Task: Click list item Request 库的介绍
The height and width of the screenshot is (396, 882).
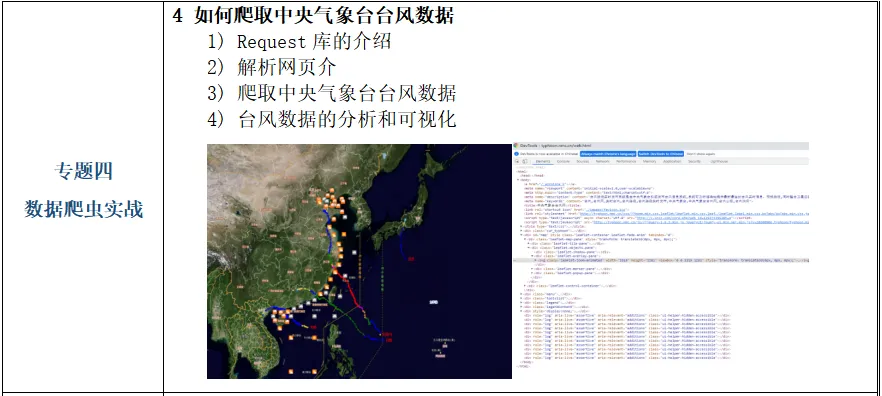Action: click(x=314, y=41)
